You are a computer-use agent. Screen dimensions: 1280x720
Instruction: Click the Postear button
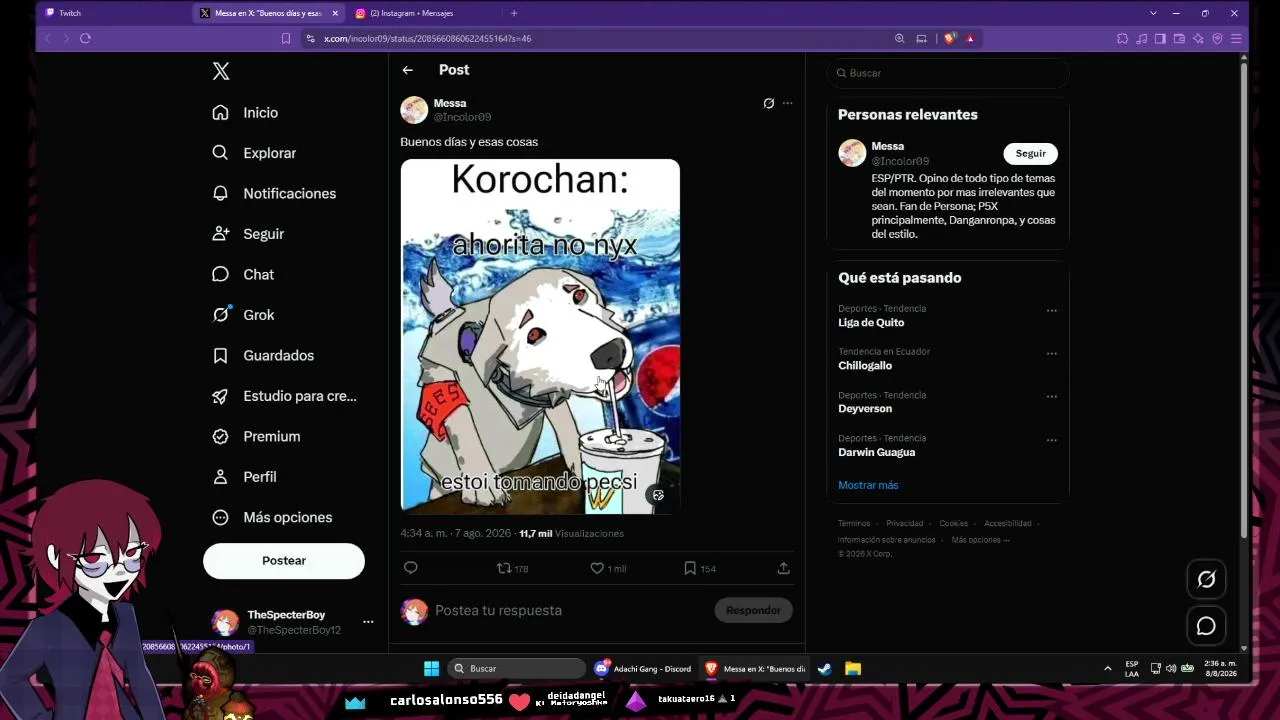point(284,561)
